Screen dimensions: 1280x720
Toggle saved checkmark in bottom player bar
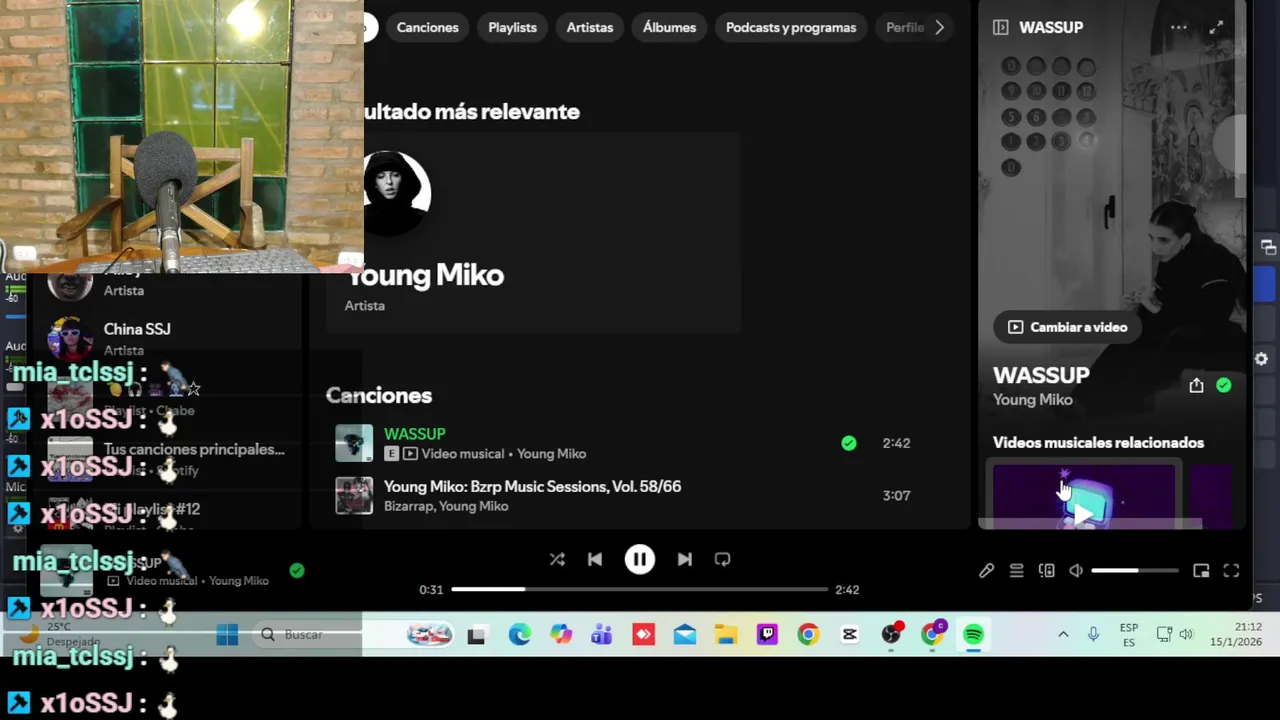pyautogui.click(x=296, y=570)
